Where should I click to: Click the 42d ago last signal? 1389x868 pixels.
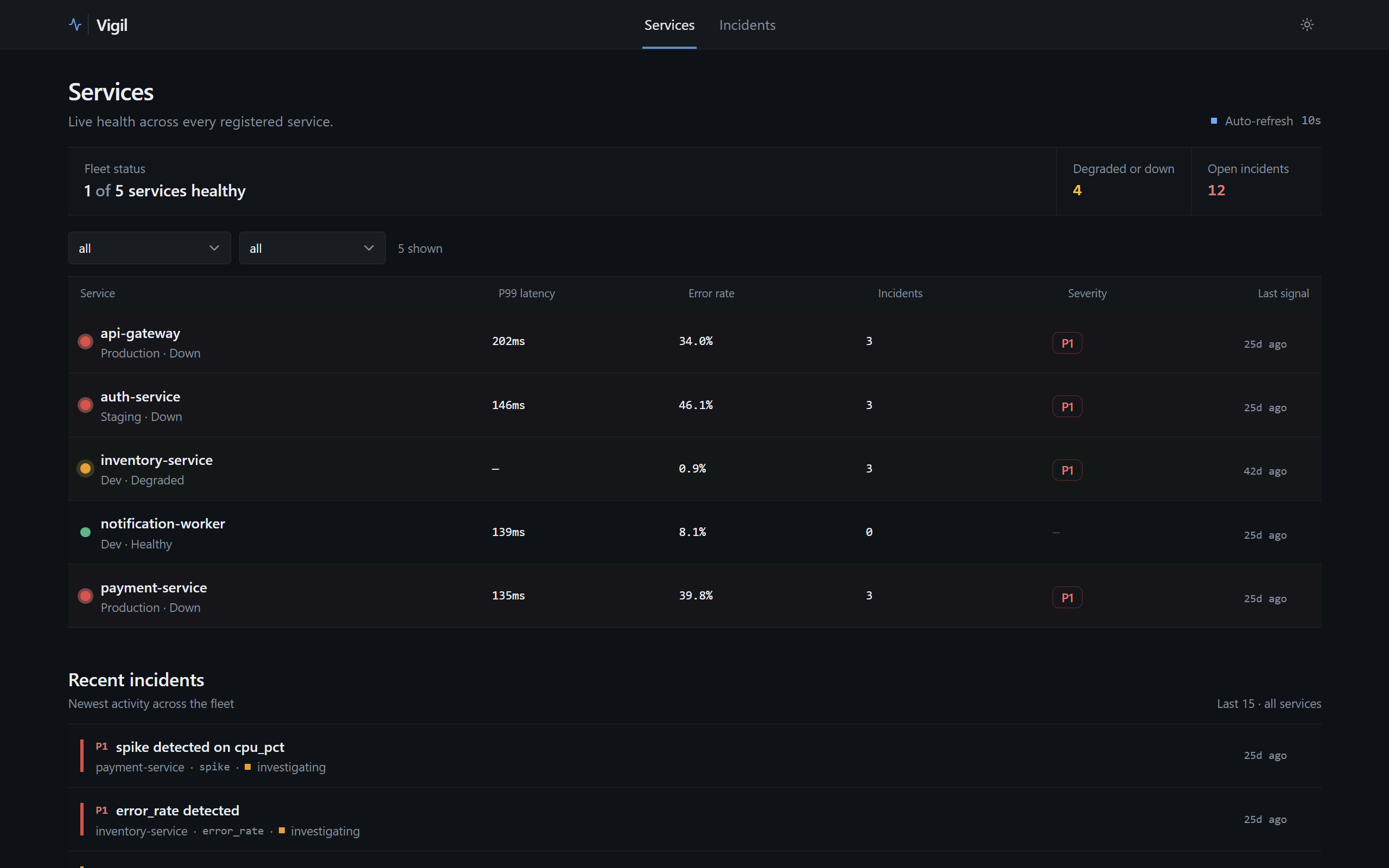pyautogui.click(x=1265, y=471)
